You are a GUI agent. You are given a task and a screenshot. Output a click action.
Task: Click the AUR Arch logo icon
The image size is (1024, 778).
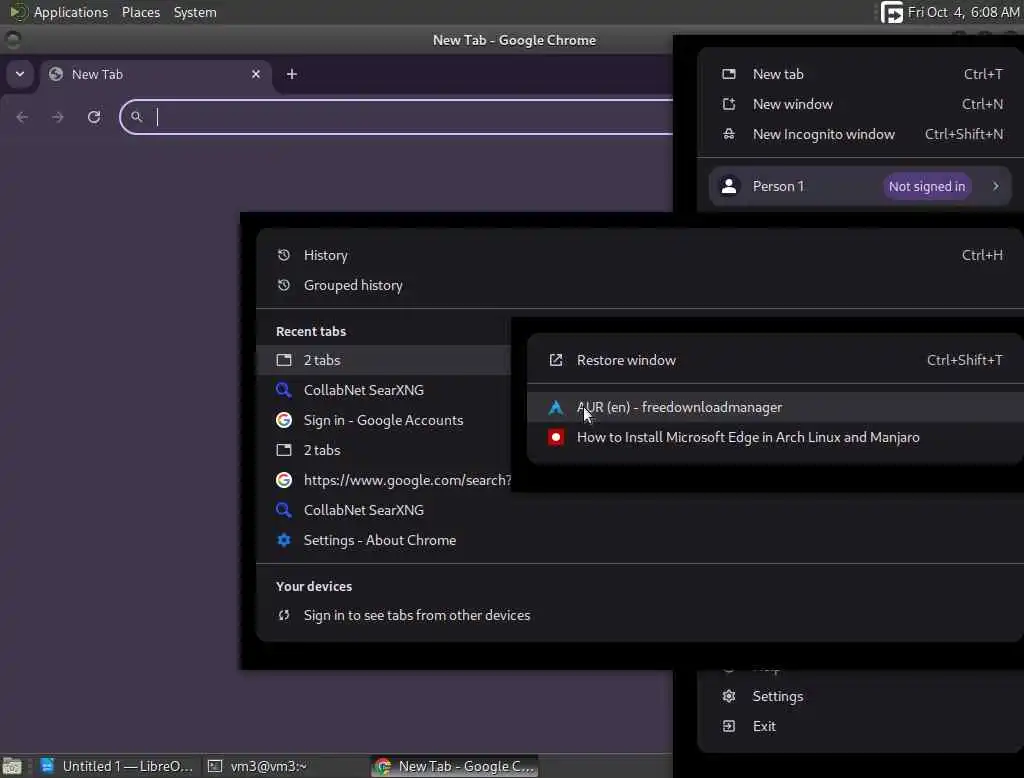tap(556, 408)
